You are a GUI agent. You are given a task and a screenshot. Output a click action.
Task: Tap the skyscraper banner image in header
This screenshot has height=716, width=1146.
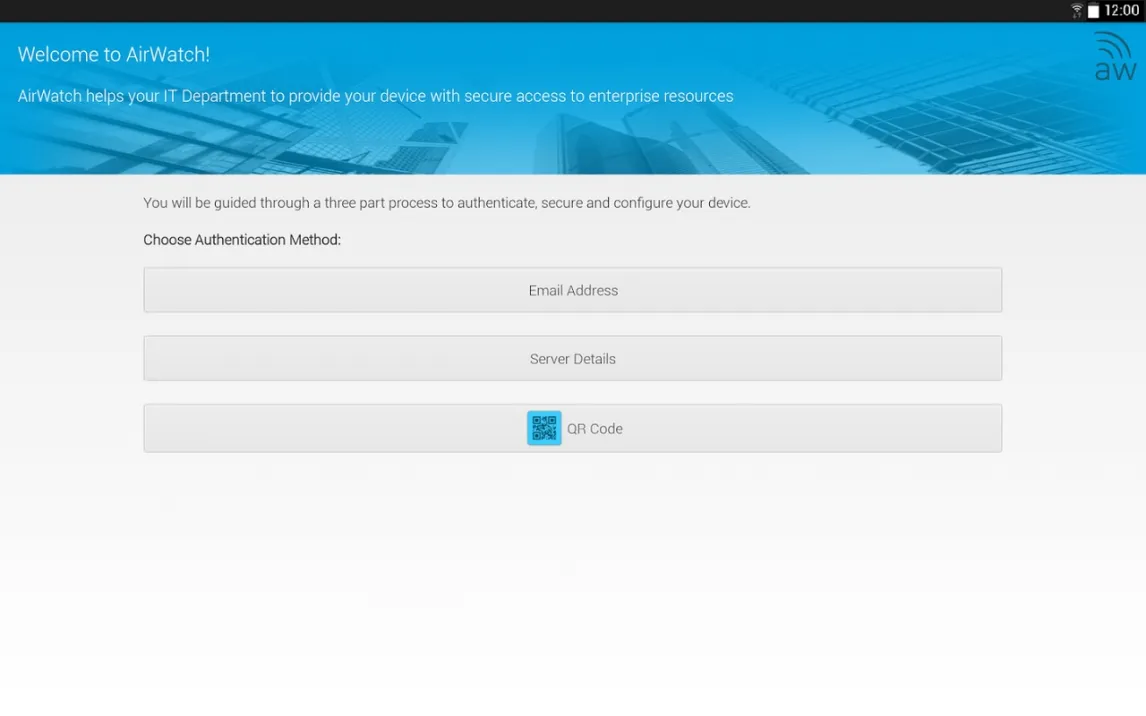click(x=600, y=140)
